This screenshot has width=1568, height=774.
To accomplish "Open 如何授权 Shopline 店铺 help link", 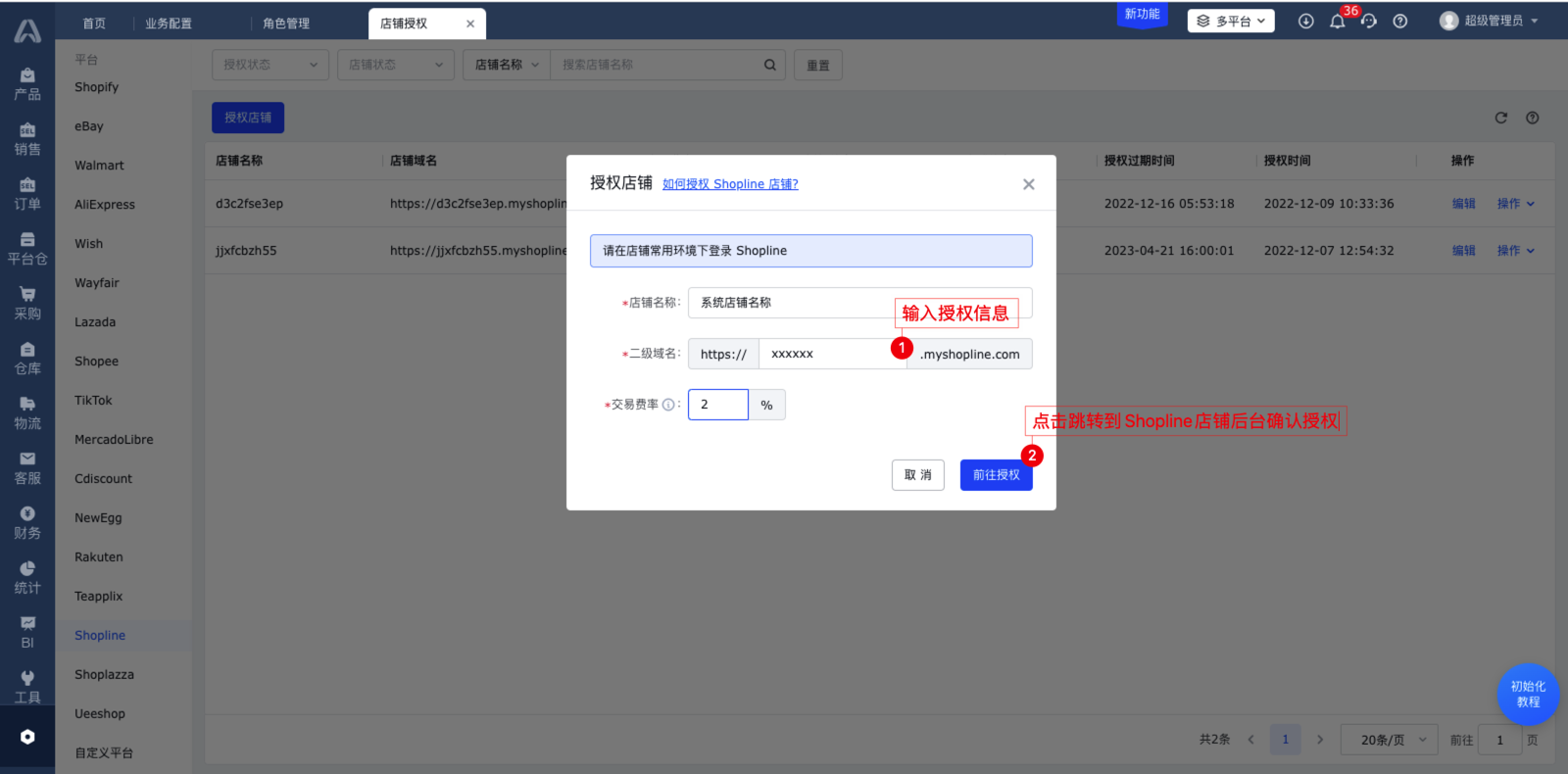I will point(730,184).
